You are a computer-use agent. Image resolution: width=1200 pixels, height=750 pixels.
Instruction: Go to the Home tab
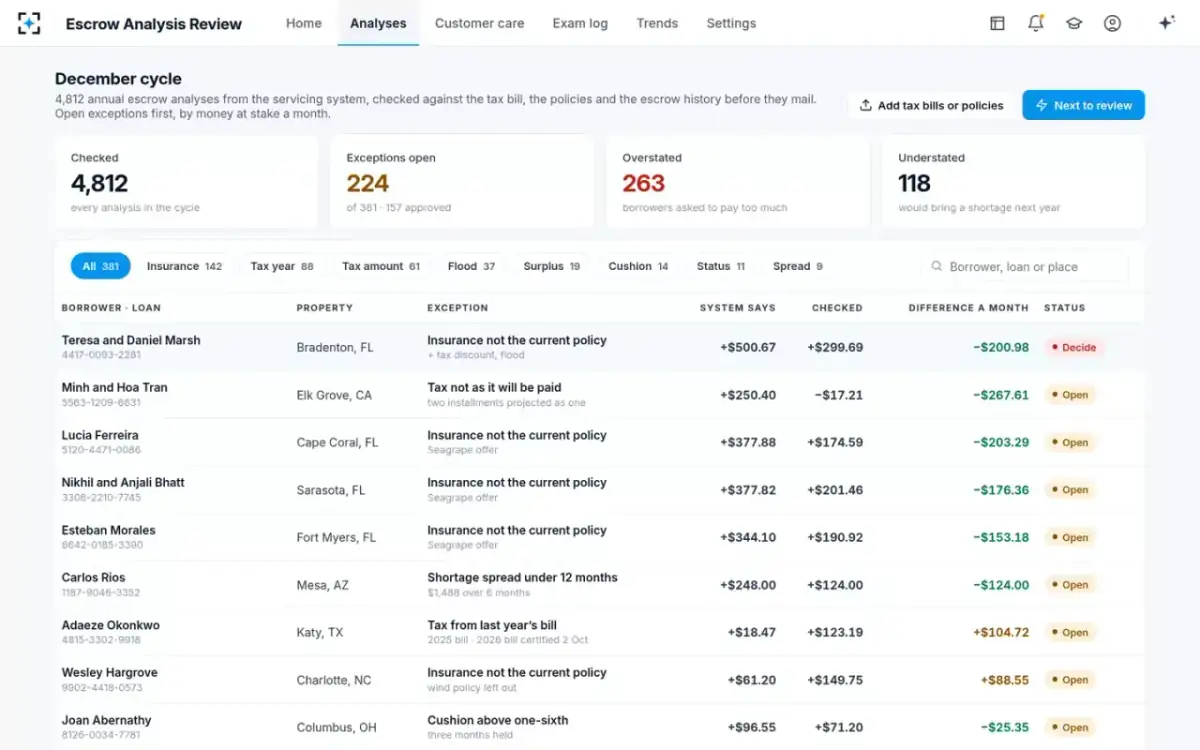coord(304,23)
